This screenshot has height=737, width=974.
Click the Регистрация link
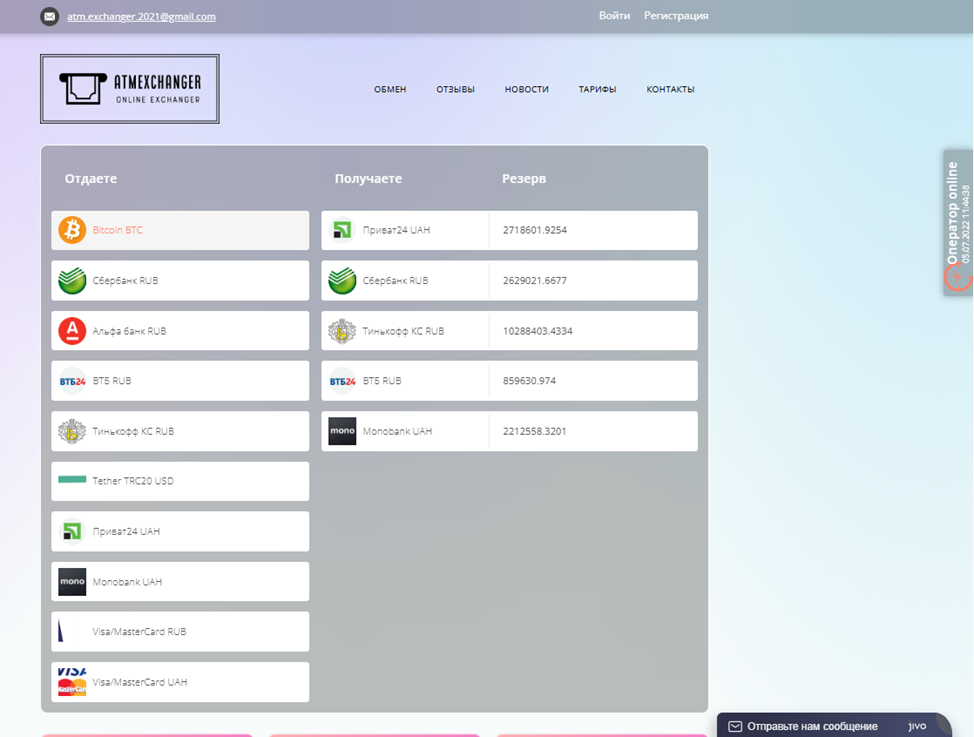pyautogui.click(x=676, y=16)
